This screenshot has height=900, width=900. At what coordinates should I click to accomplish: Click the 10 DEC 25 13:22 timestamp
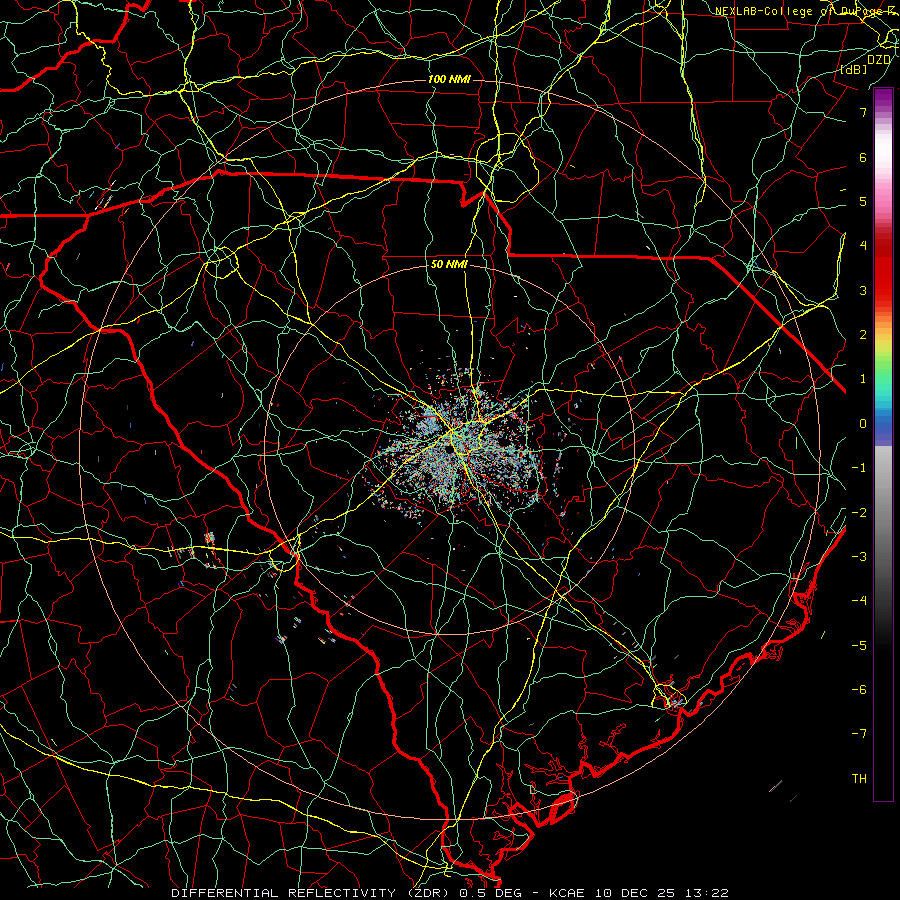[663, 893]
